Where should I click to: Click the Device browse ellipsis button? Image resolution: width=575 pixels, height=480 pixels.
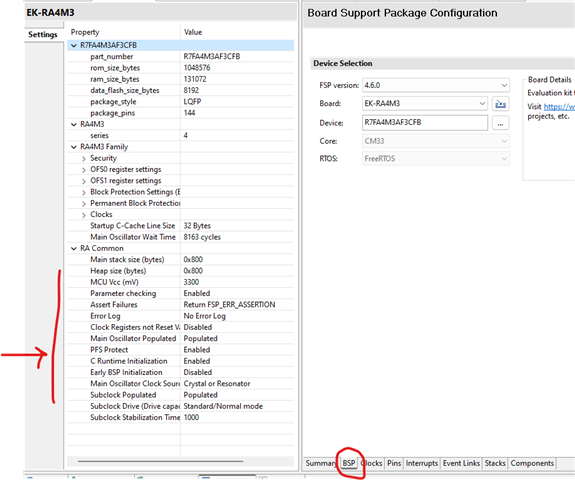point(500,123)
